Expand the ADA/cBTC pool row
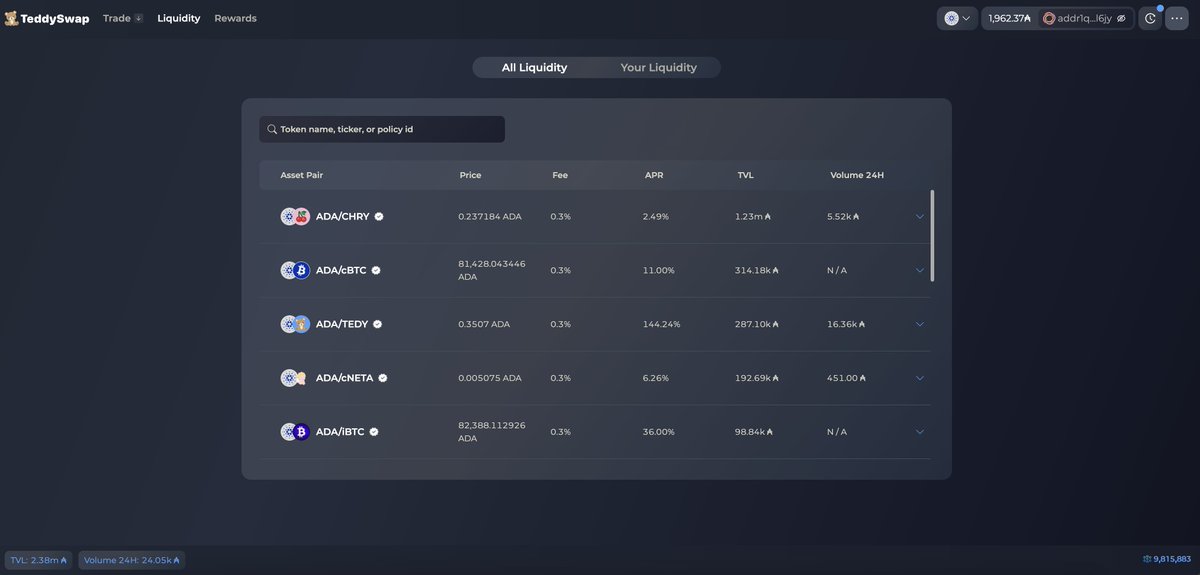Image resolution: width=1200 pixels, height=575 pixels. pyautogui.click(x=920, y=270)
